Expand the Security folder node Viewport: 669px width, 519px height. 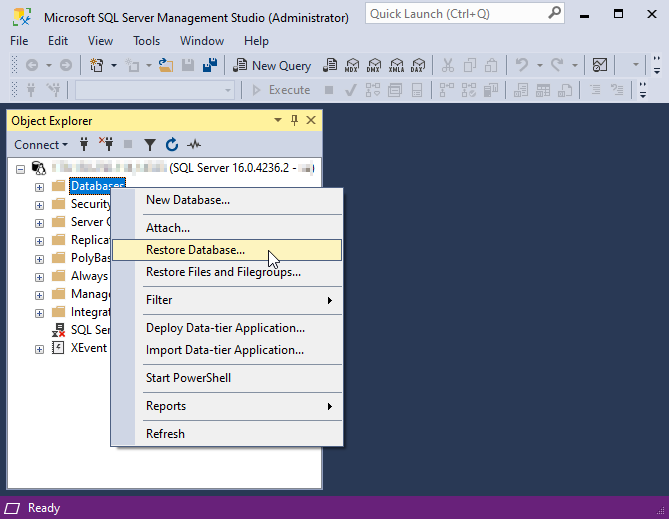click(39, 205)
